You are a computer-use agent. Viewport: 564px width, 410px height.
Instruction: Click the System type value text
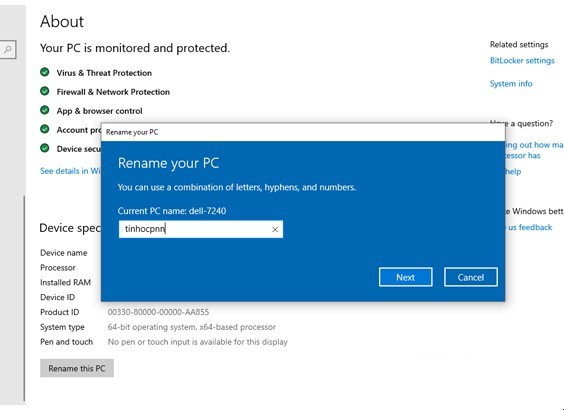pyautogui.click(x=192, y=327)
